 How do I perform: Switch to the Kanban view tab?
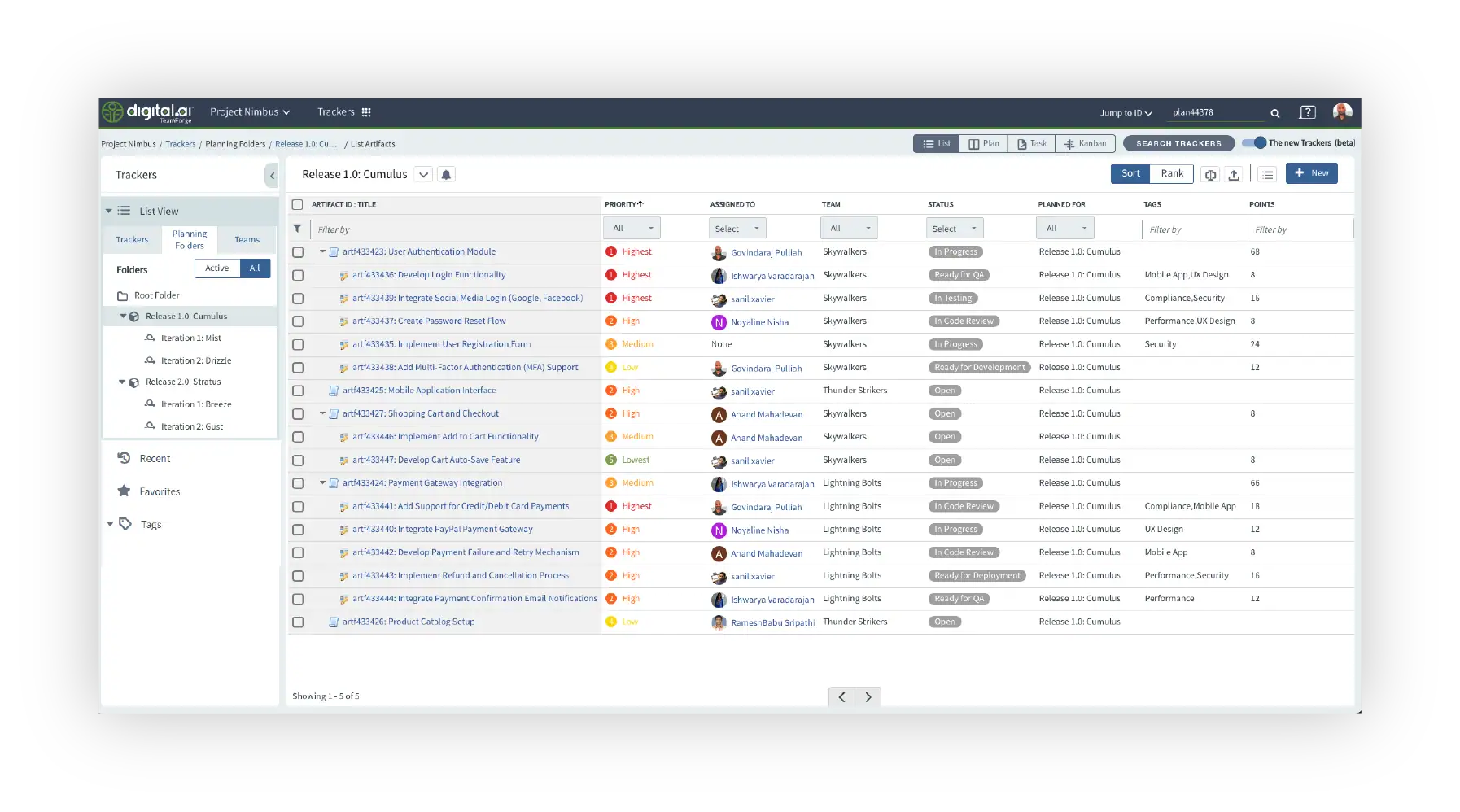(1085, 144)
